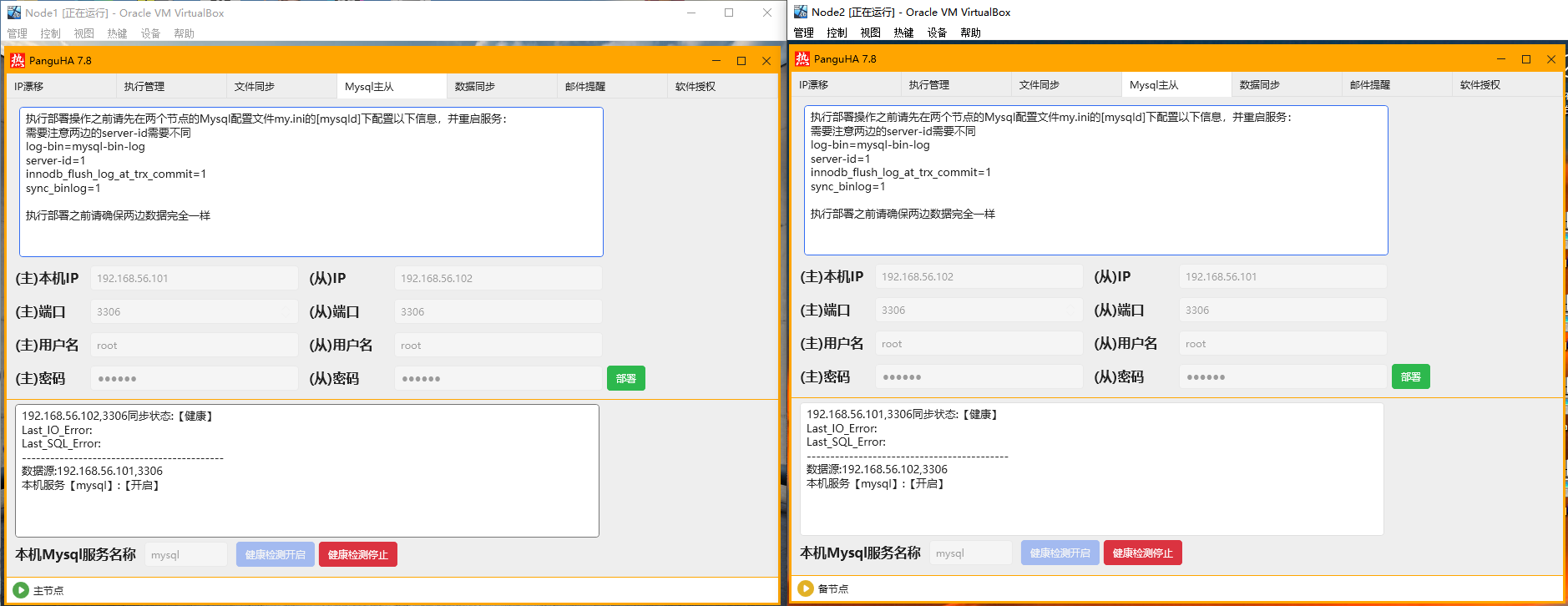Open IP漂移 tab in Node2 PanguHA
The height and width of the screenshot is (606, 1568).
[846, 84]
